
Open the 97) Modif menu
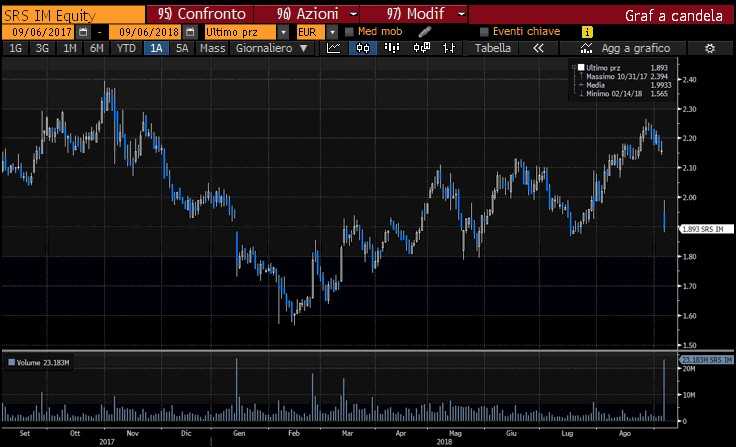[x=415, y=14]
